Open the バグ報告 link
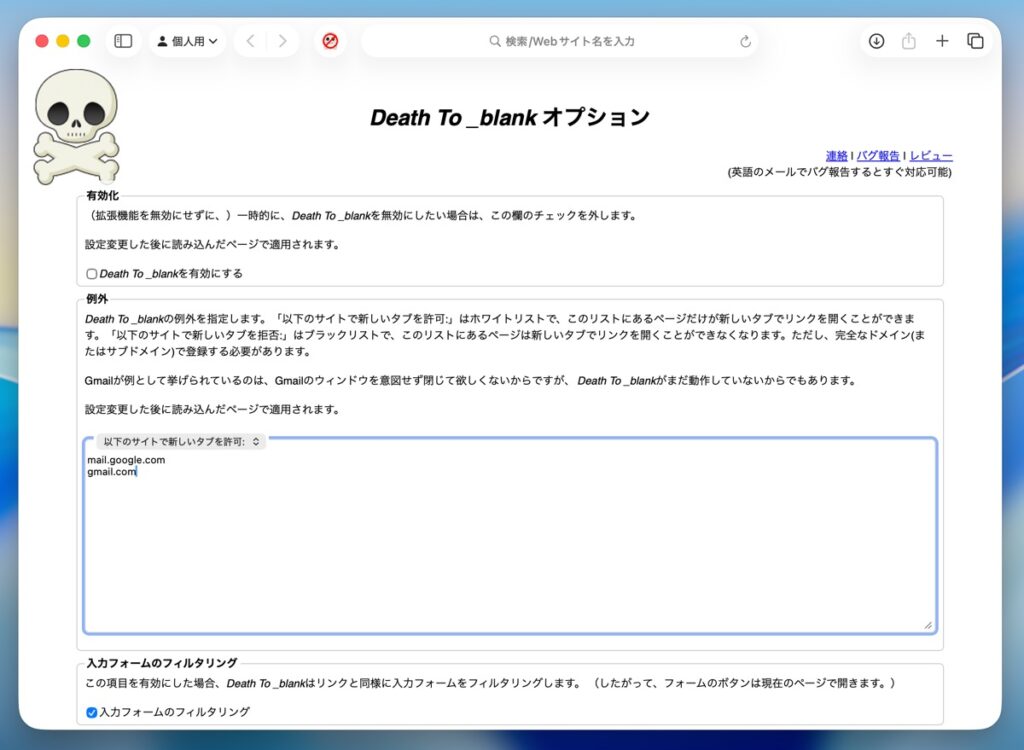This screenshot has width=1024, height=750. point(878,156)
